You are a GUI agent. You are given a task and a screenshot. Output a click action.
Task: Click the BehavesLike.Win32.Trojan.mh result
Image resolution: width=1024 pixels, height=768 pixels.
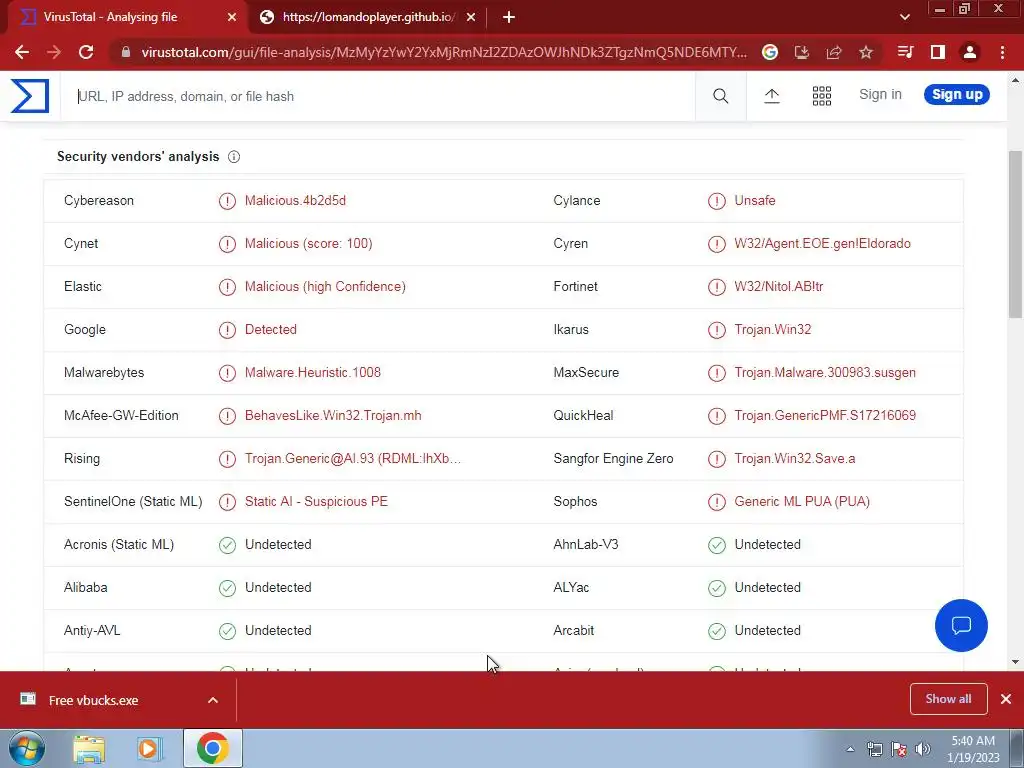pyautogui.click(x=333, y=415)
